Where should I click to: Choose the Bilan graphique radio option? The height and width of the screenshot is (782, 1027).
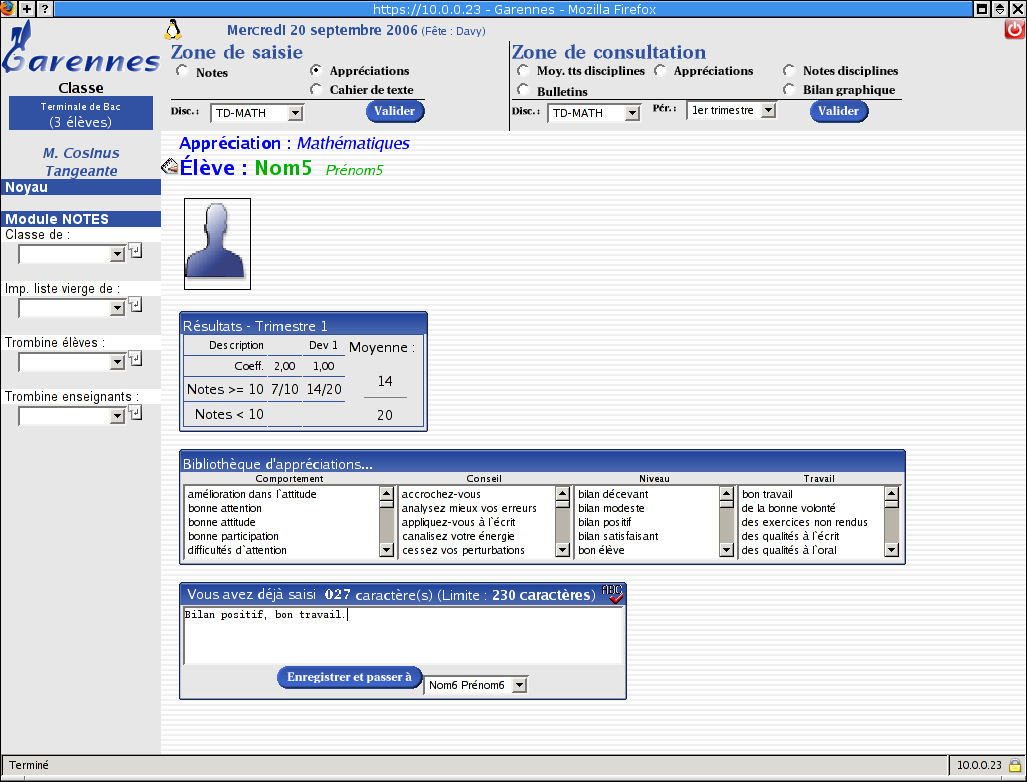point(789,90)
